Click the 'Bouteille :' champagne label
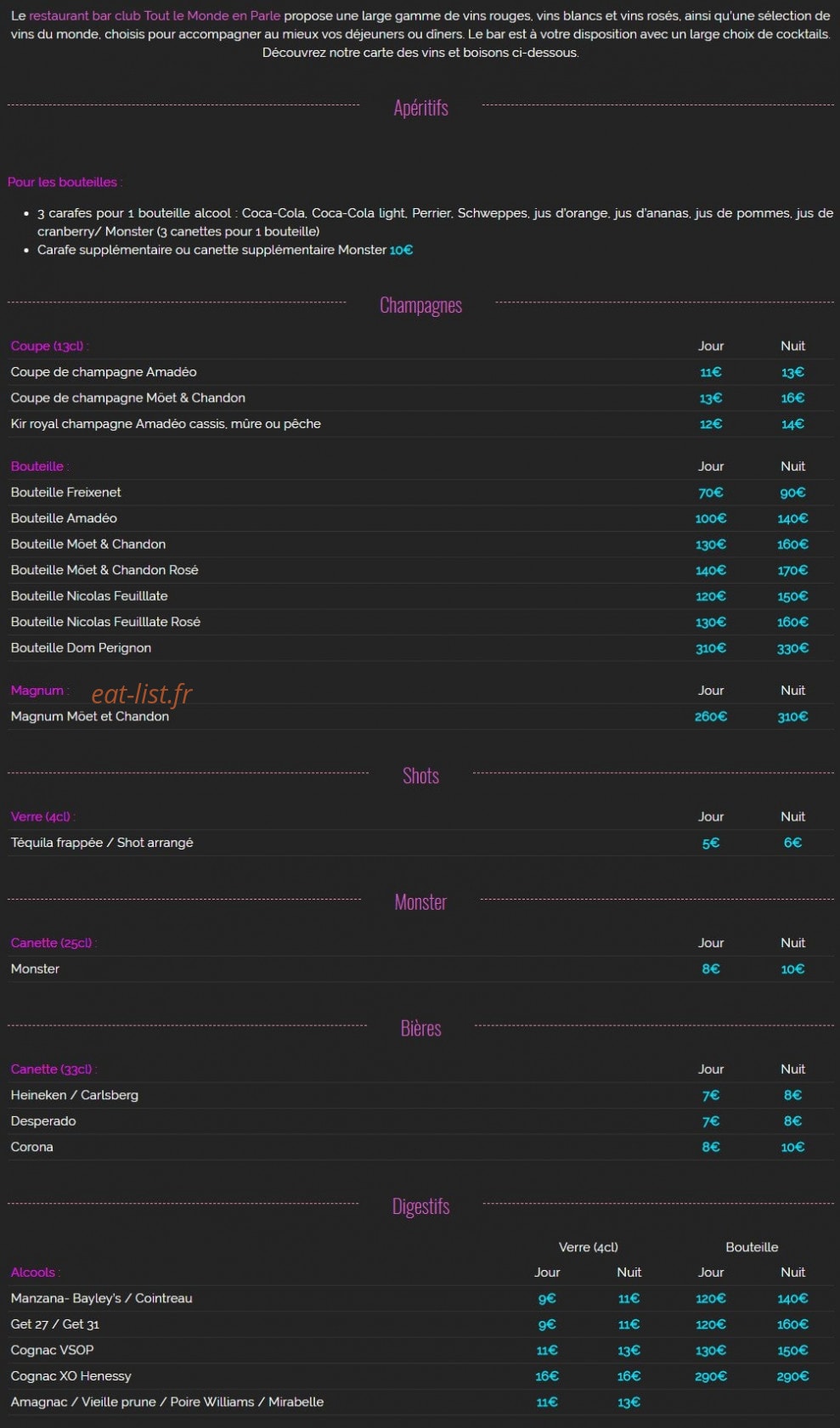Viewport: 840px width, 1428px height. point(40,466)
